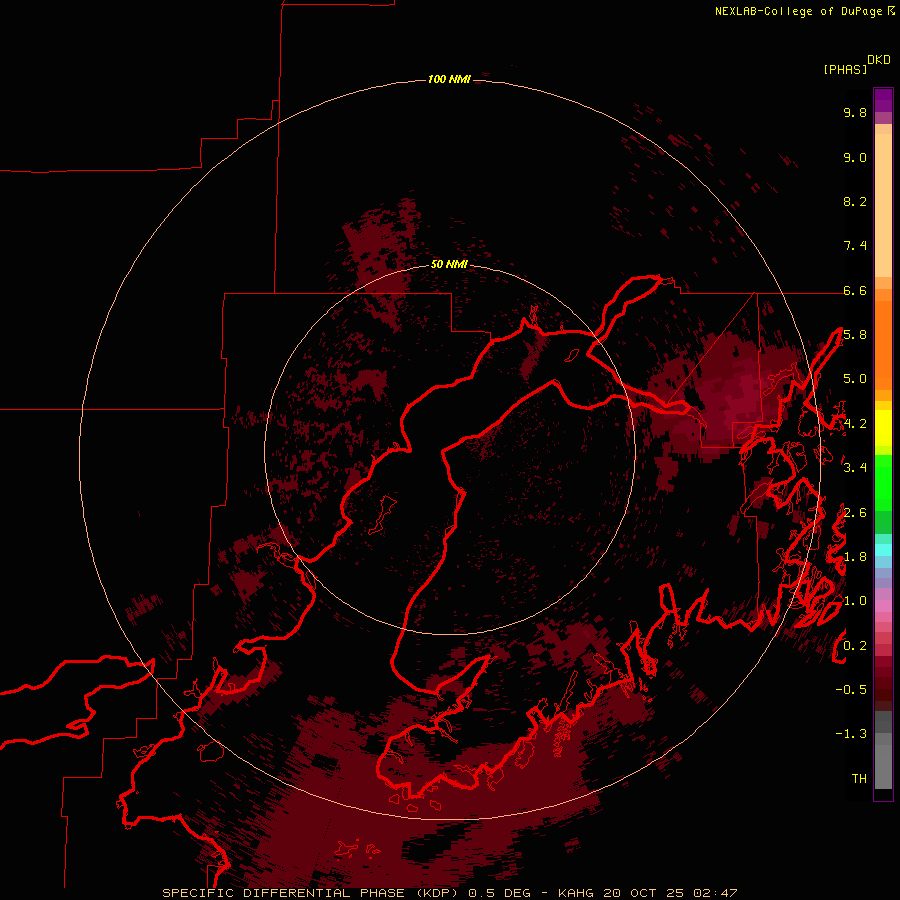900x900 pixels.
Task: Click the 1.0 scale label
Action: click(855, 601)
